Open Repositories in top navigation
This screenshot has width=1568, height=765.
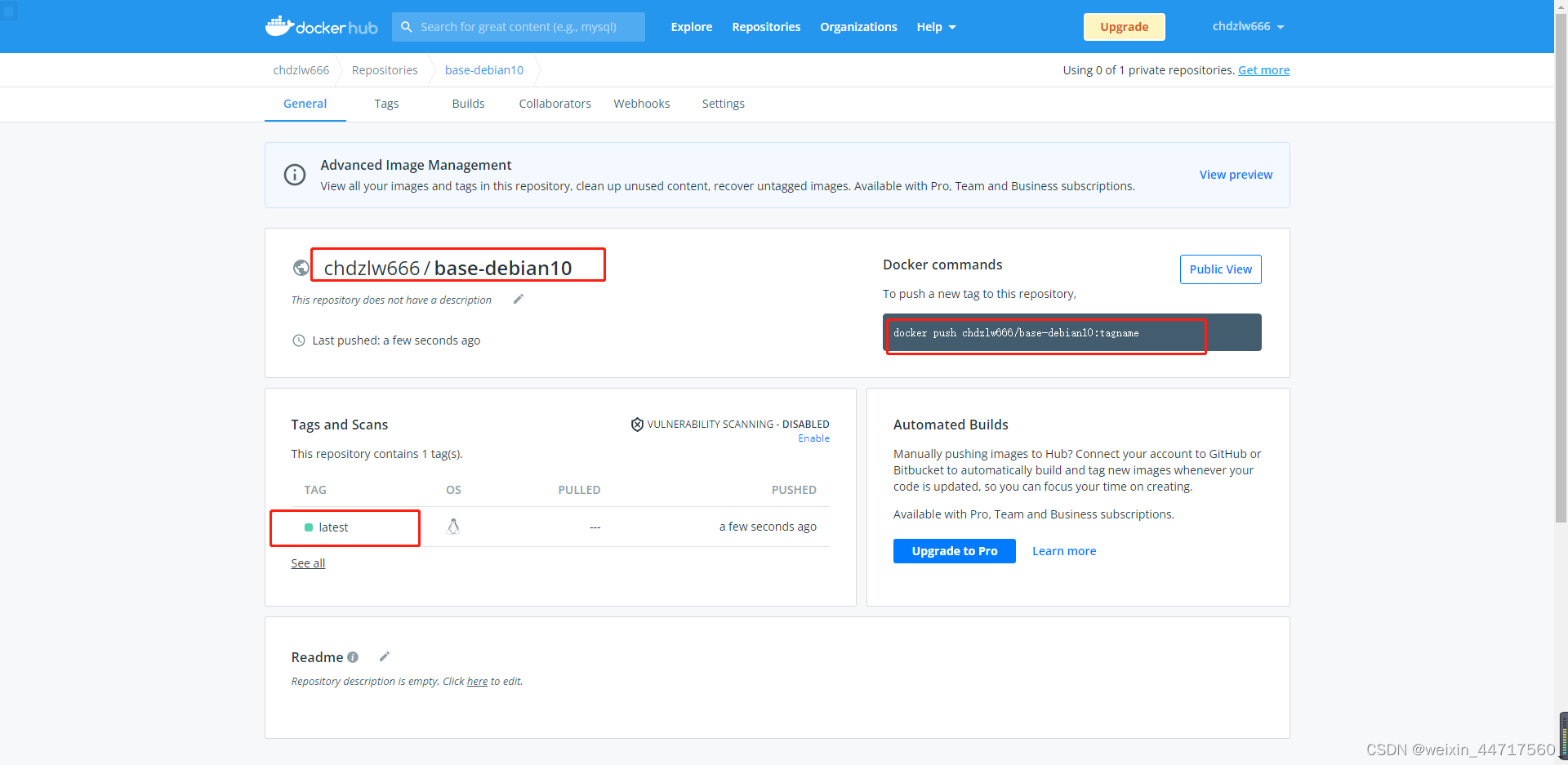click(766, 27)
